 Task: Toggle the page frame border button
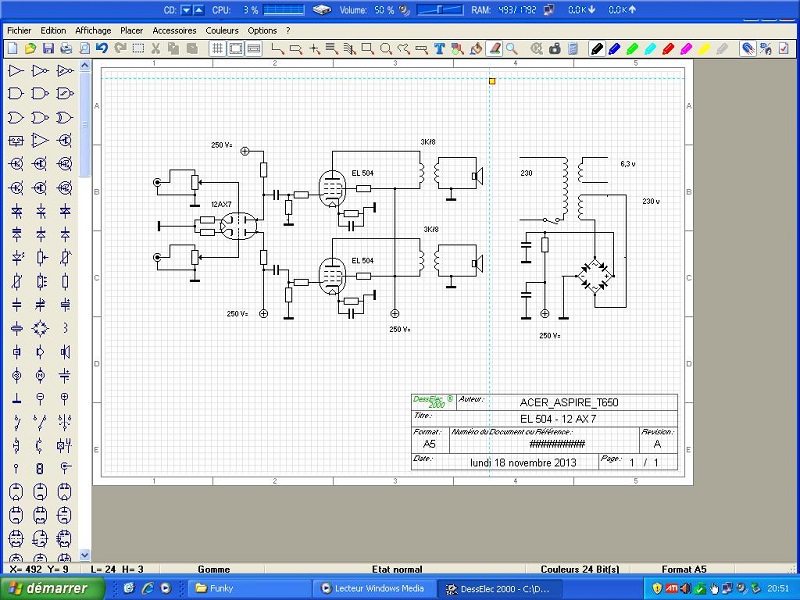236,48
